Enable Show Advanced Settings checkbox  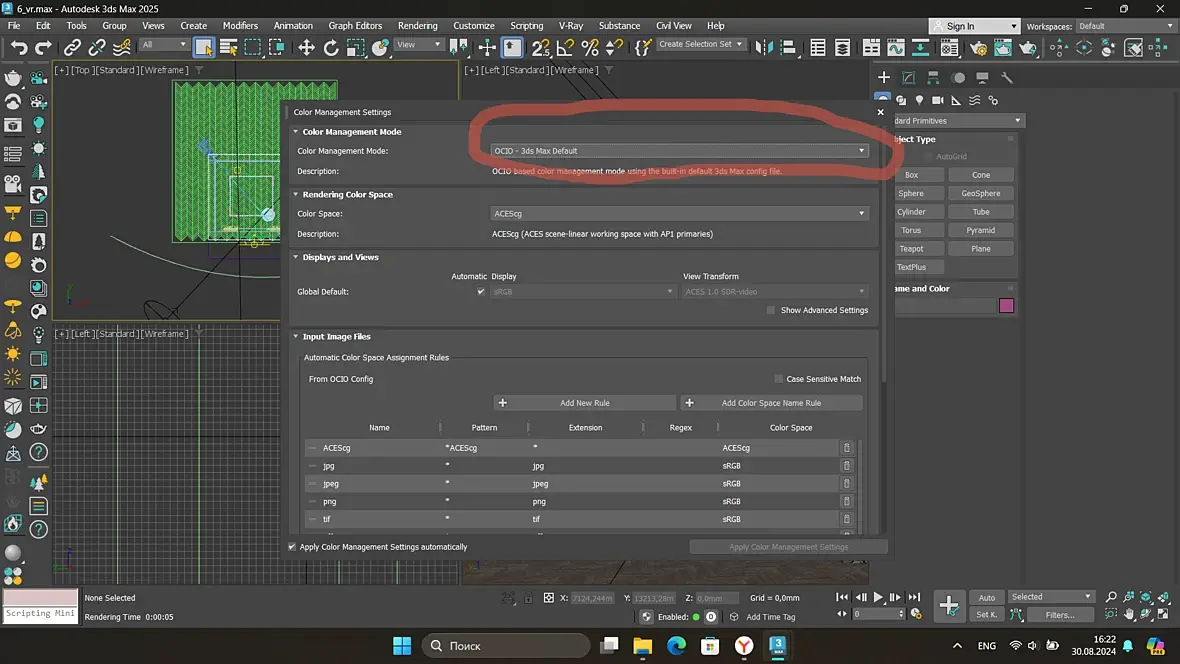tap(771, 310)
